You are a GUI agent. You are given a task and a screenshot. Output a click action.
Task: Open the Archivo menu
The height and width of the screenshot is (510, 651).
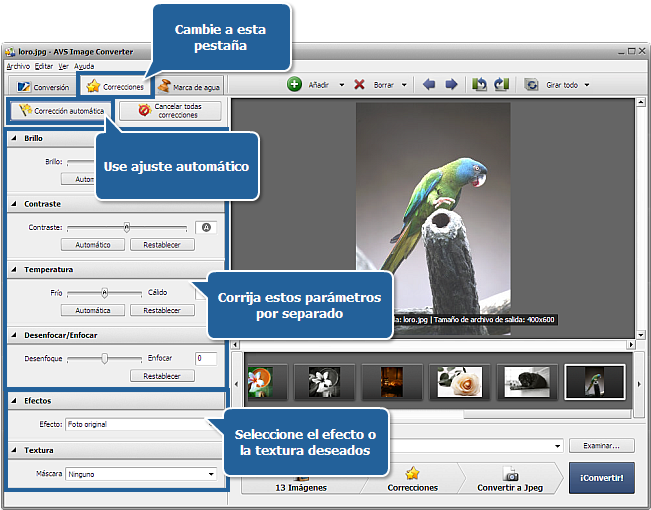[18, 66]
